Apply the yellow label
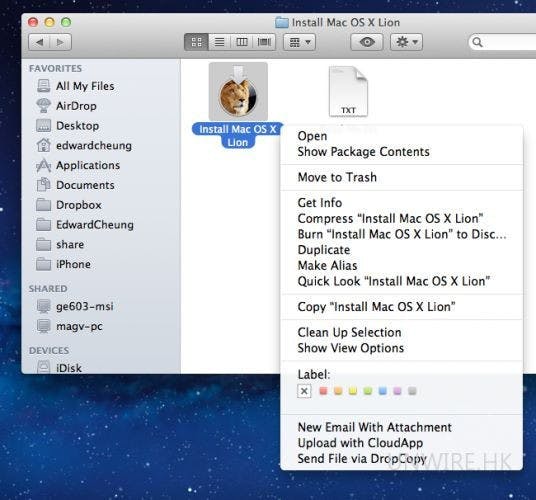Viewport: 536px width, 500px height. [x=353, y=391]
